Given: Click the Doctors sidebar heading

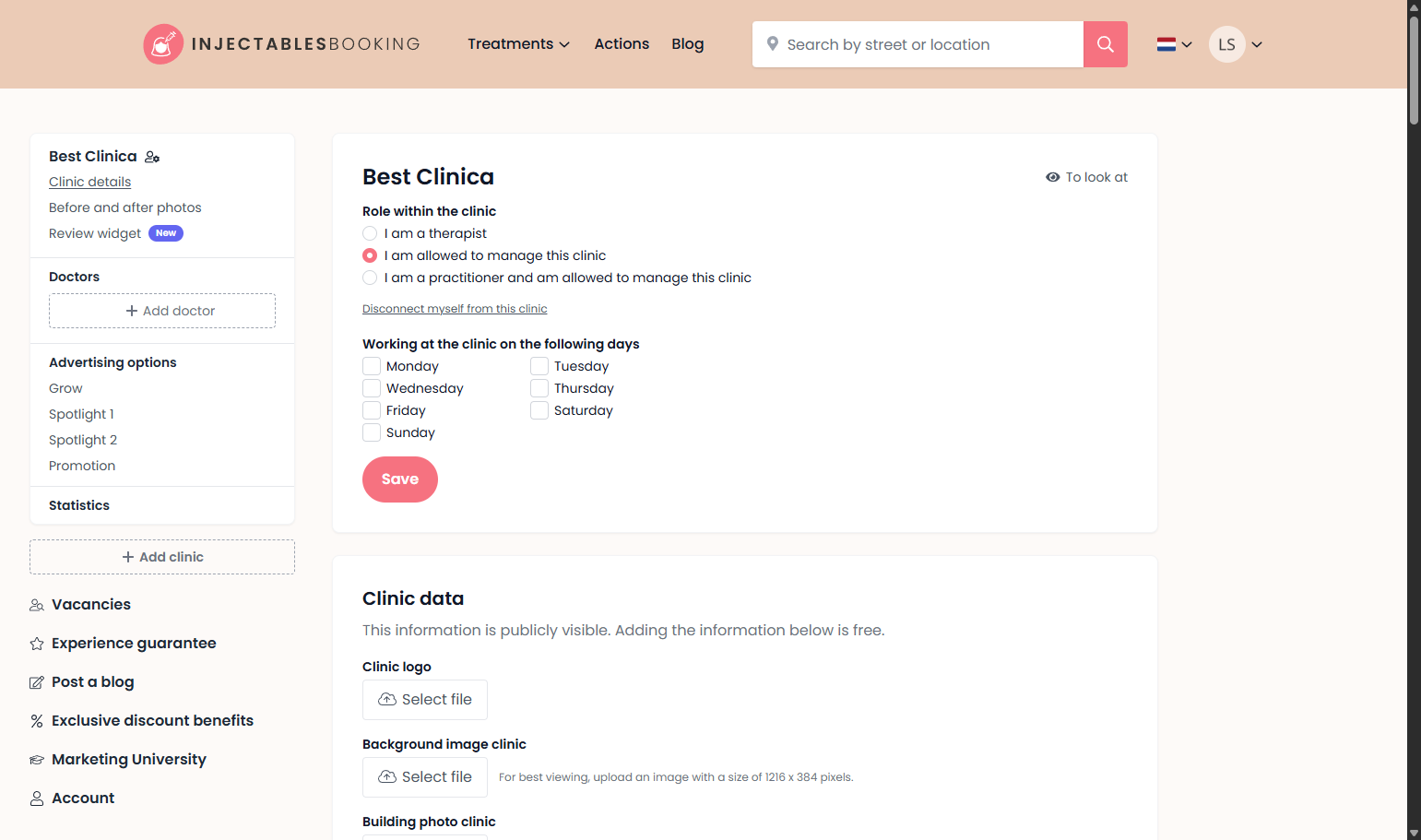Looking at the screenshot, I should pos(74,277).
